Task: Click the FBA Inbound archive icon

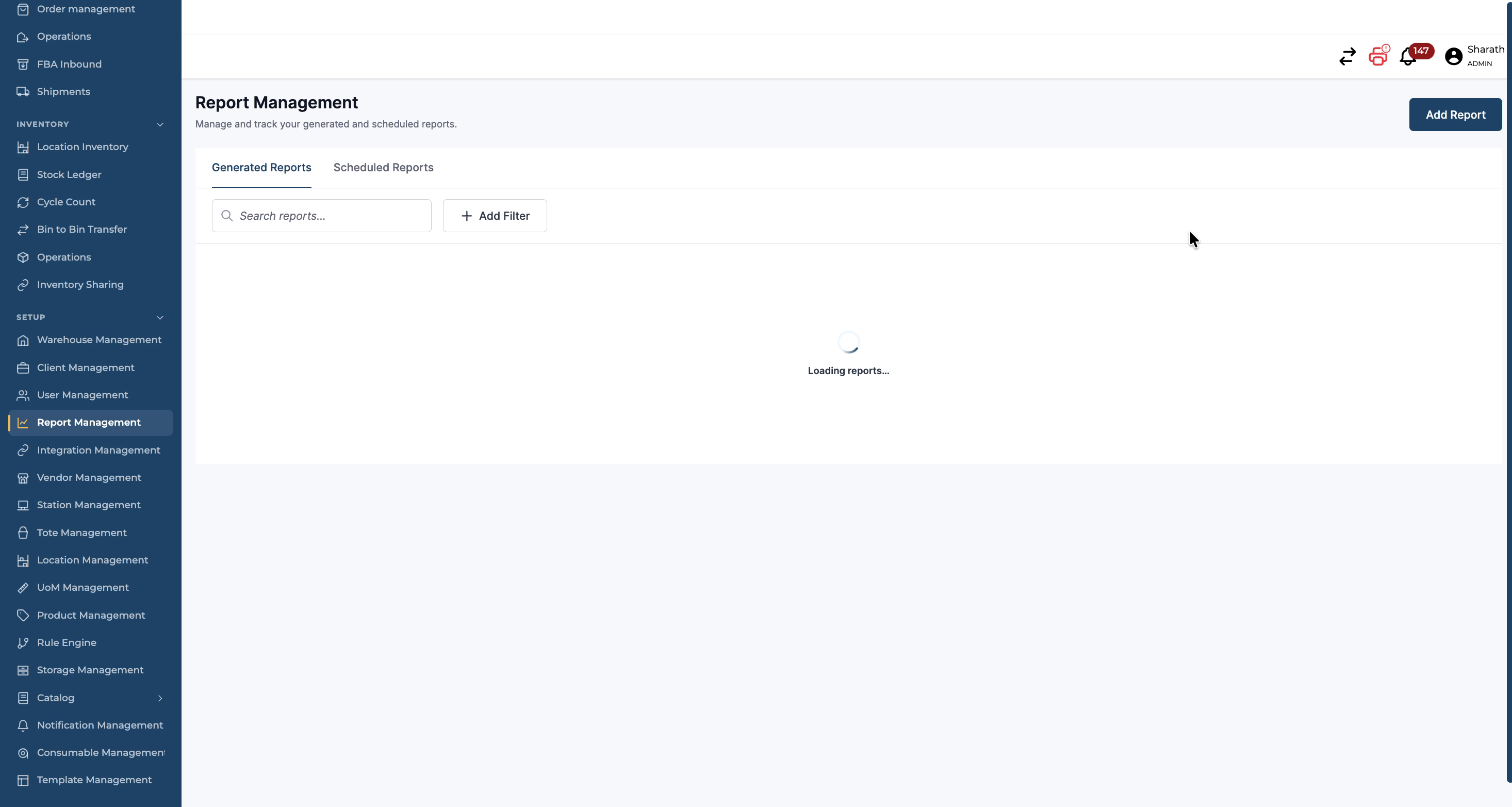Action: (23, 64)
